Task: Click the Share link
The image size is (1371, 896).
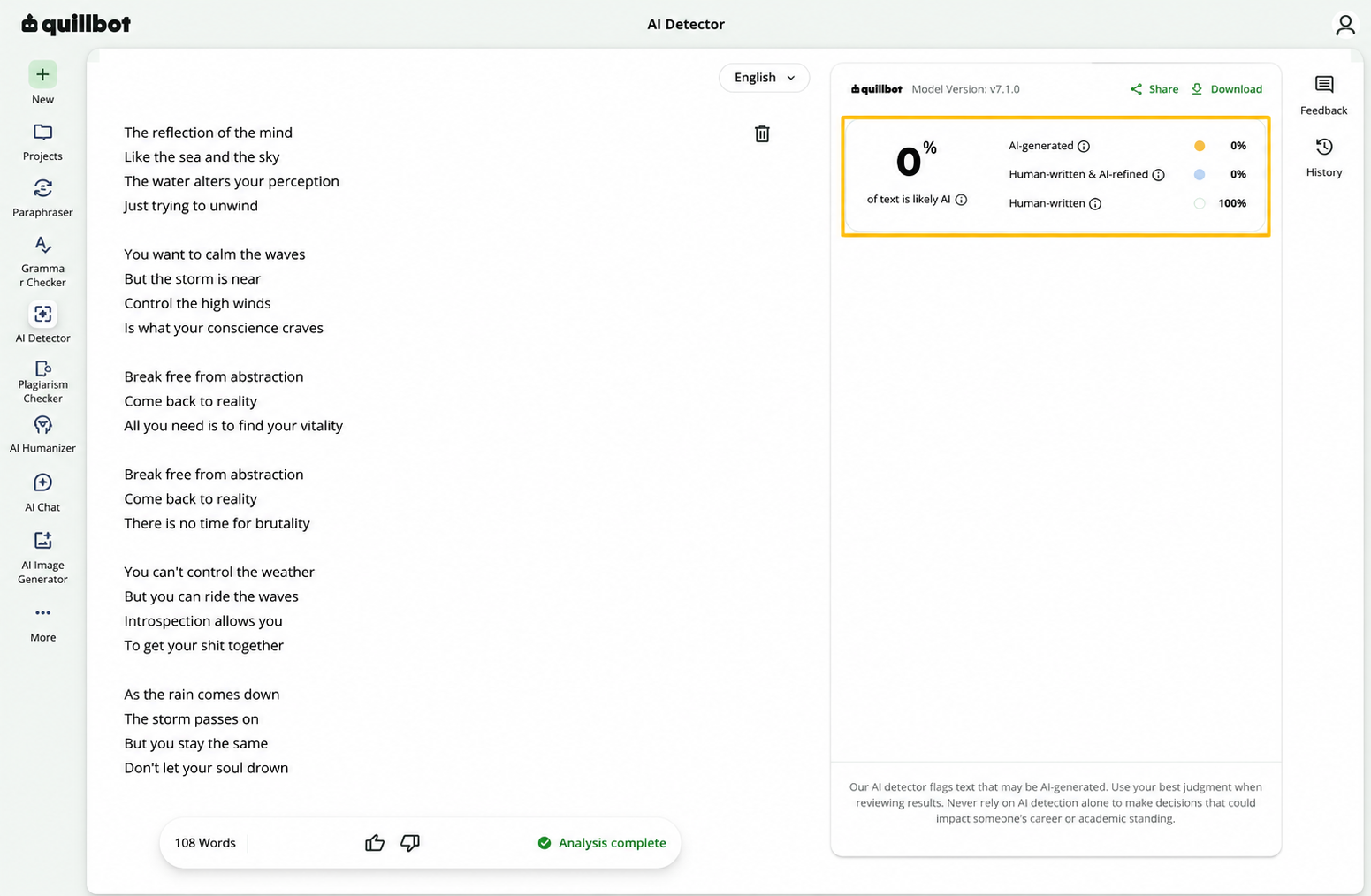Action: (x=1154, y=89)
